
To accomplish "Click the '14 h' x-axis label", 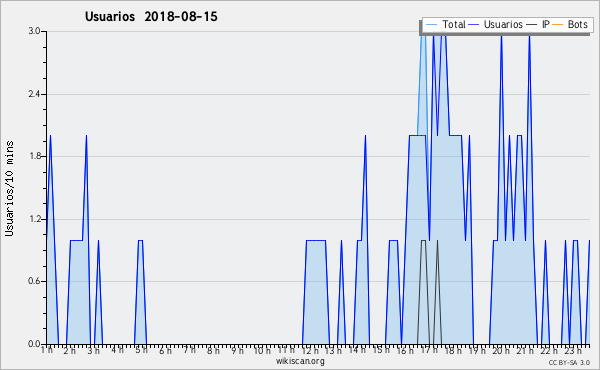I will pyautogui.click(x=357, y=349).
